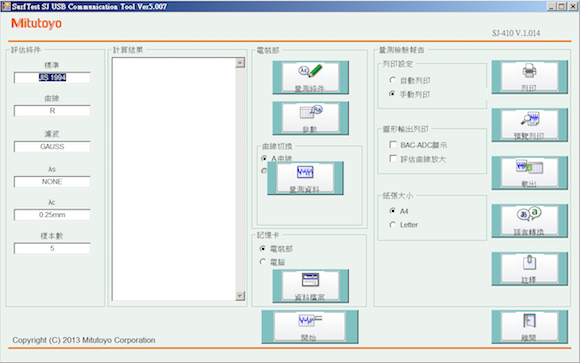Choose the computer memory card radio button
The width and height of the screenshot is (580, 363).
[x=263, y=262]
